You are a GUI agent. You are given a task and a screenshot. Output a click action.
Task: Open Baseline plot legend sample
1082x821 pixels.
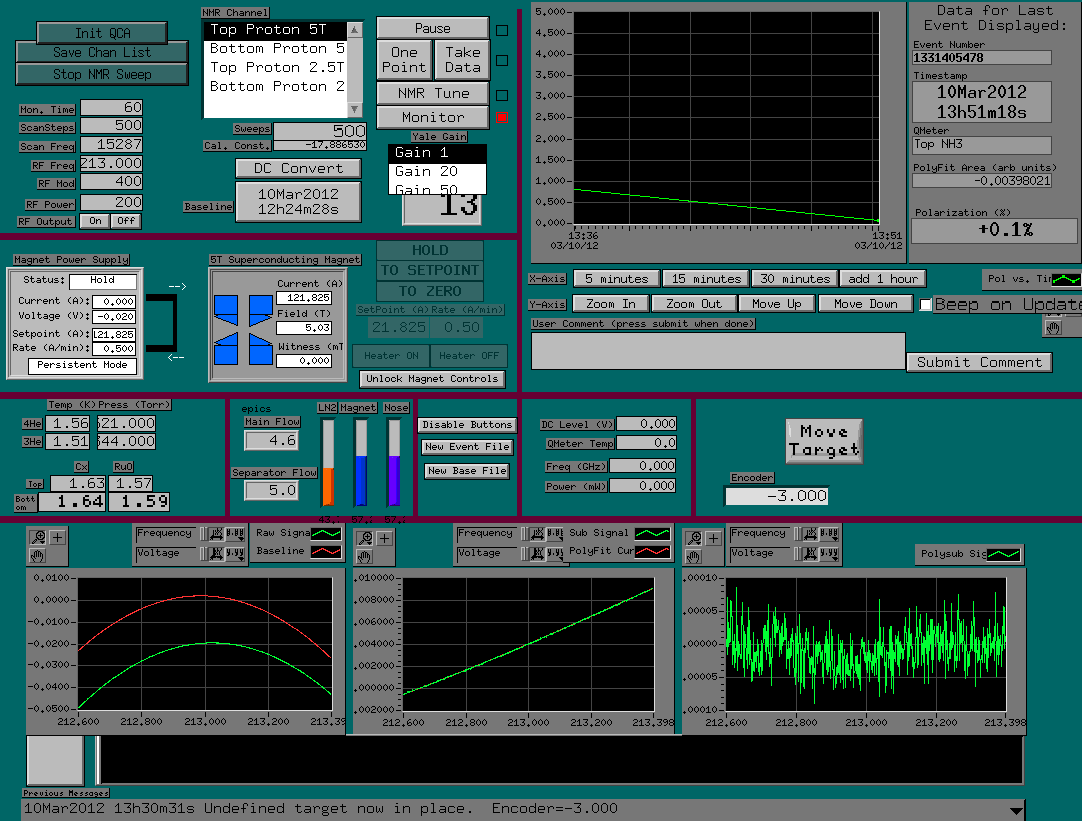(x=326, y=551)
